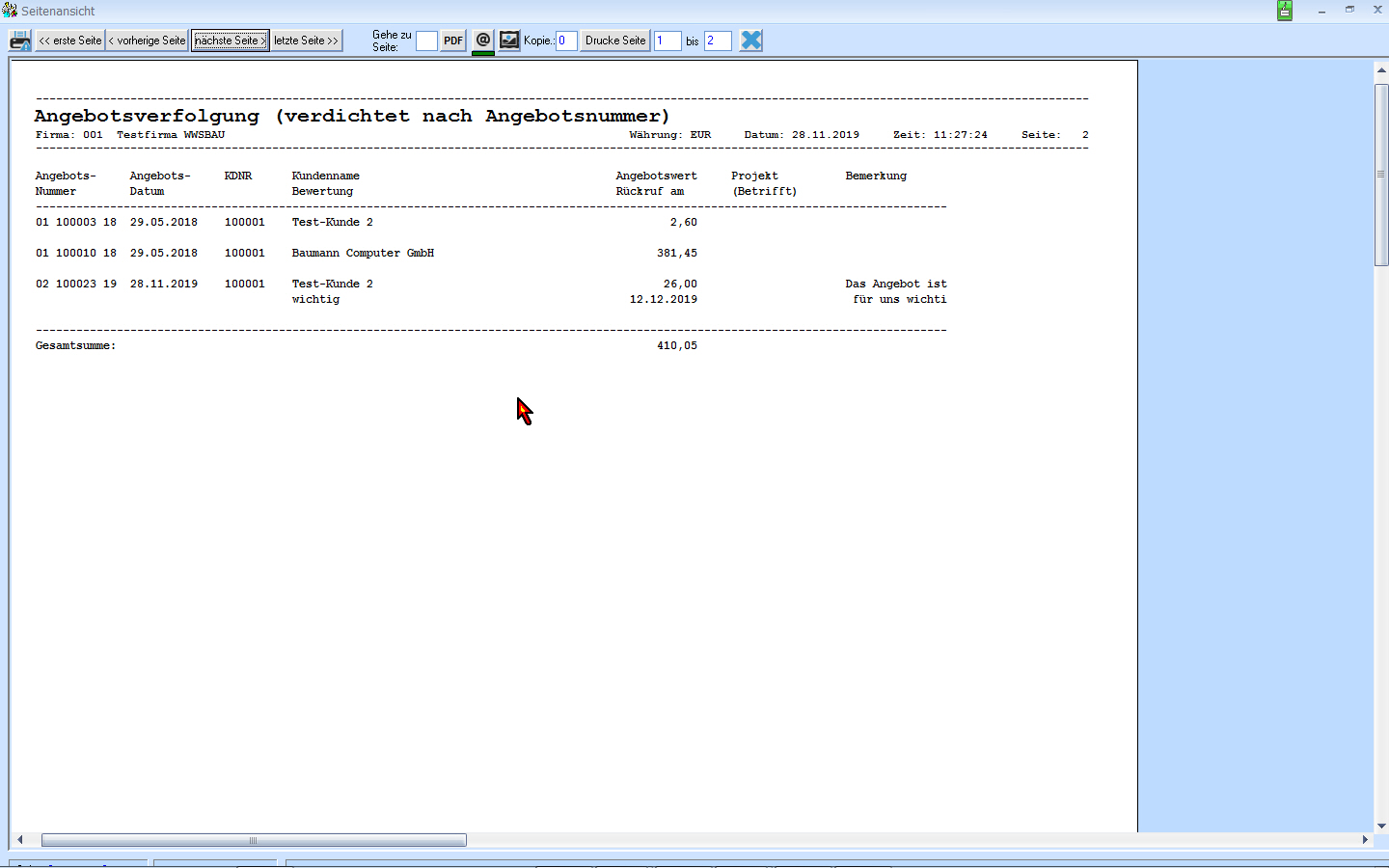
Task: Export the preview via the PDF button
Action: pyautogui.click(x=453, y=41)
